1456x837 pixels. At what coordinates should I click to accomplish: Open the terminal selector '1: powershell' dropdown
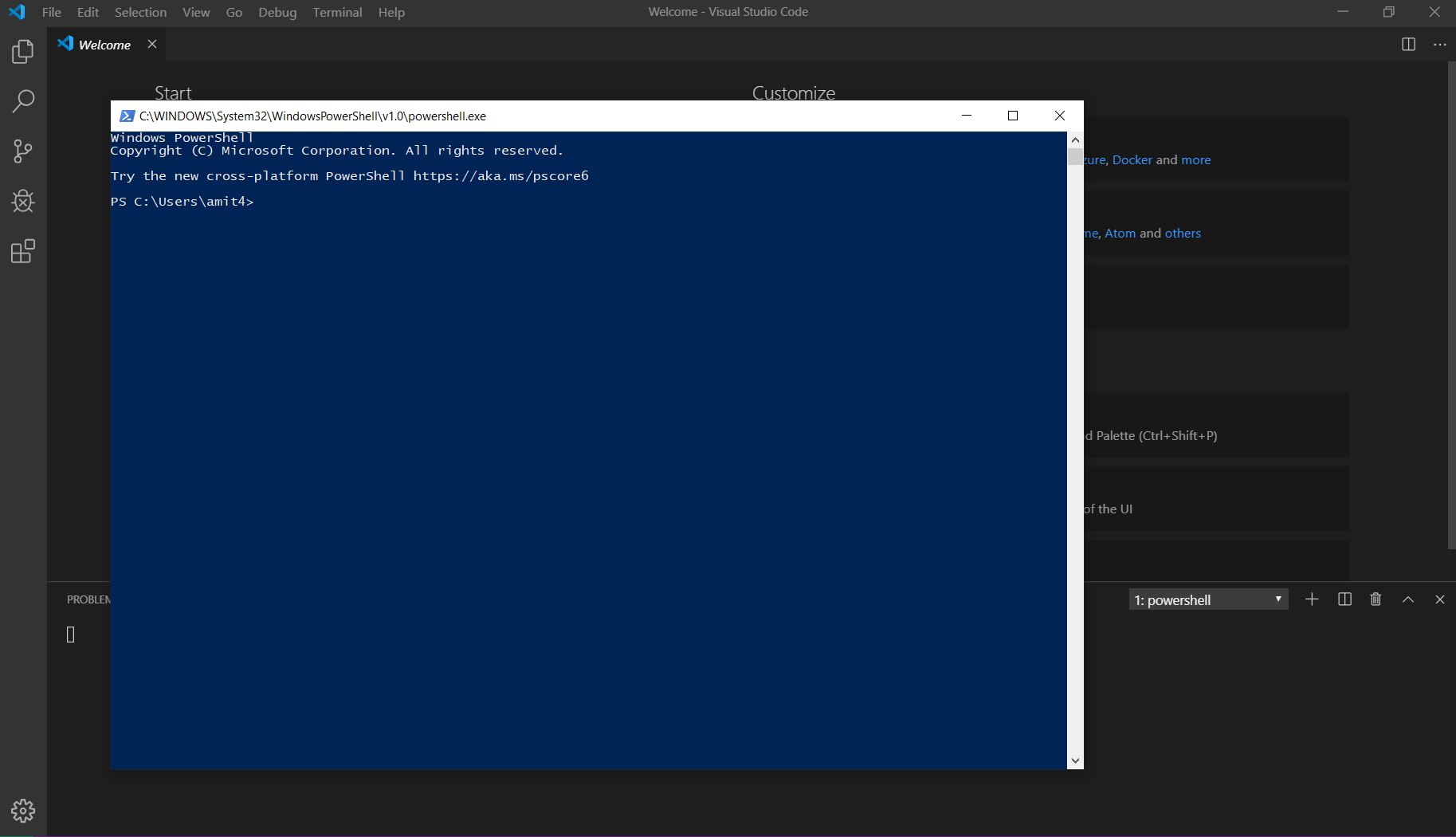[1208, 599]
